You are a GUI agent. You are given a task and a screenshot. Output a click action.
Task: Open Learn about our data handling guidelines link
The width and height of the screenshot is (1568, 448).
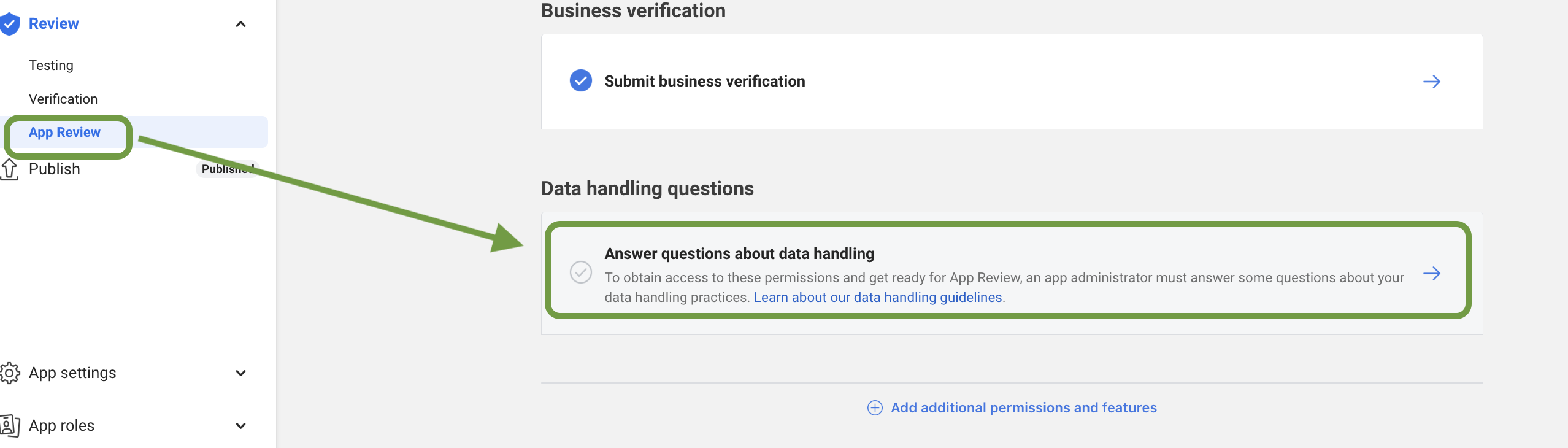tap(878, 298)
